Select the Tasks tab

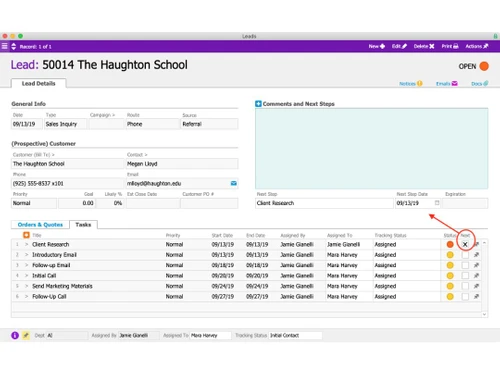click(x=83, y=225)
